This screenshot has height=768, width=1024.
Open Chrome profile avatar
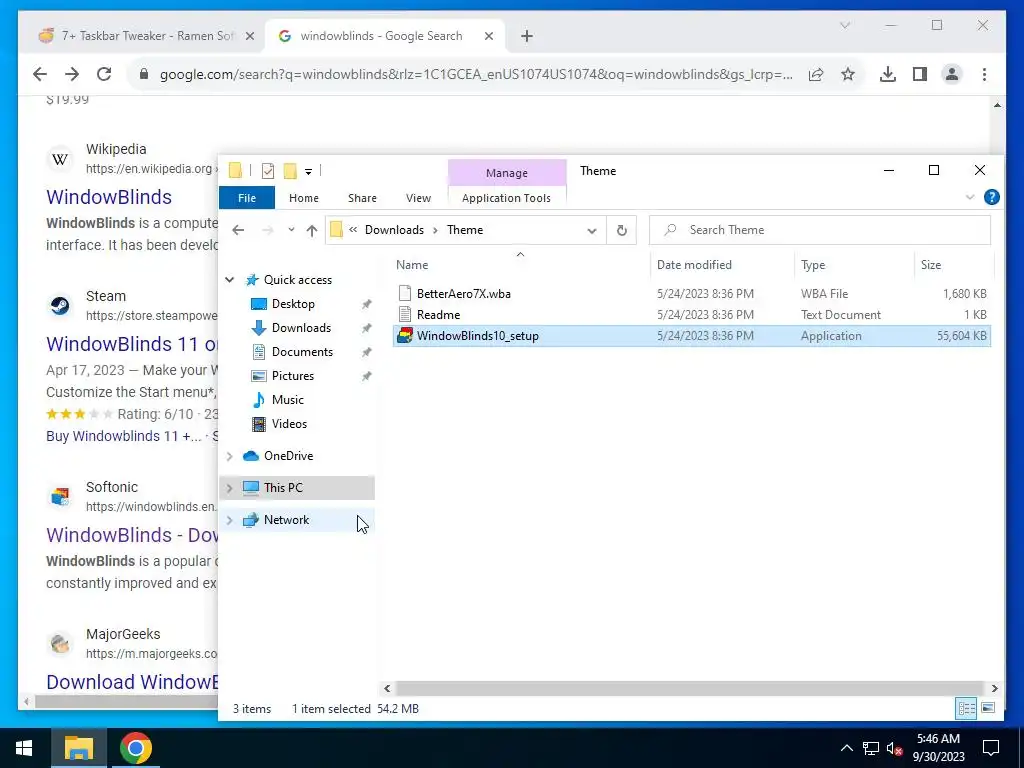952,74
